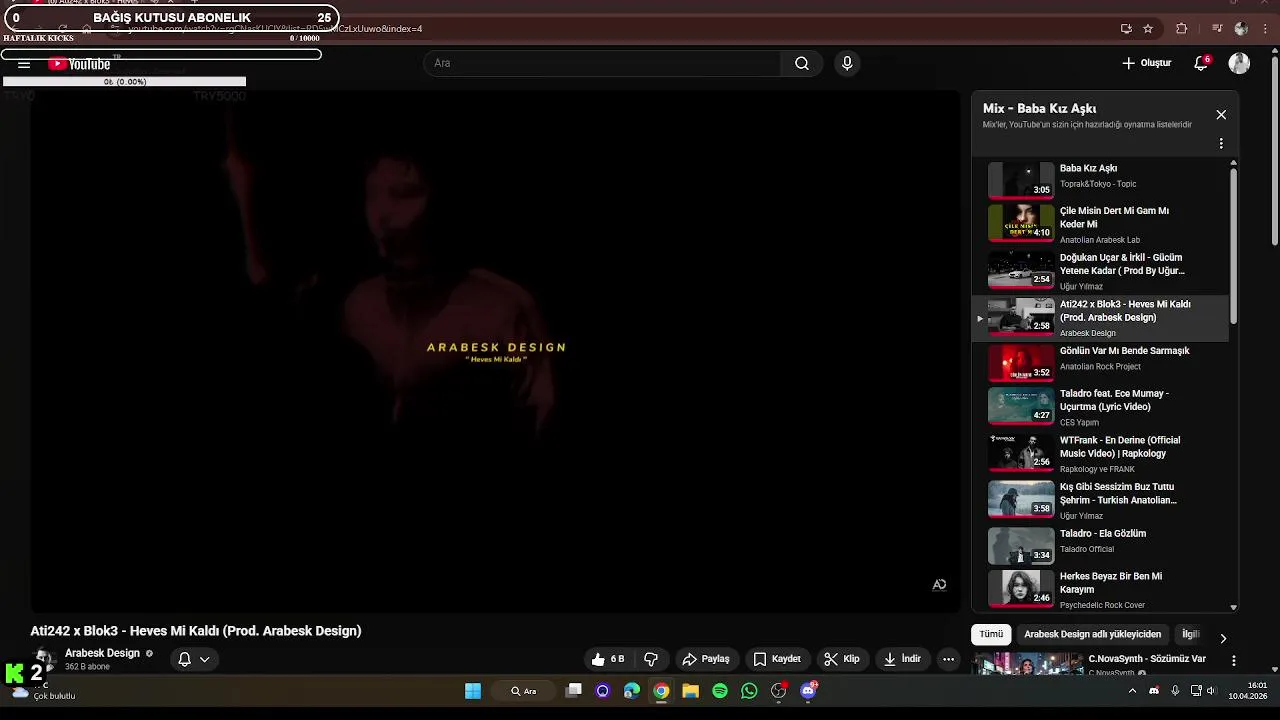Open the YouTube hamburger guide menu
The image size is (1280, 720).
(x=24, y=64)
